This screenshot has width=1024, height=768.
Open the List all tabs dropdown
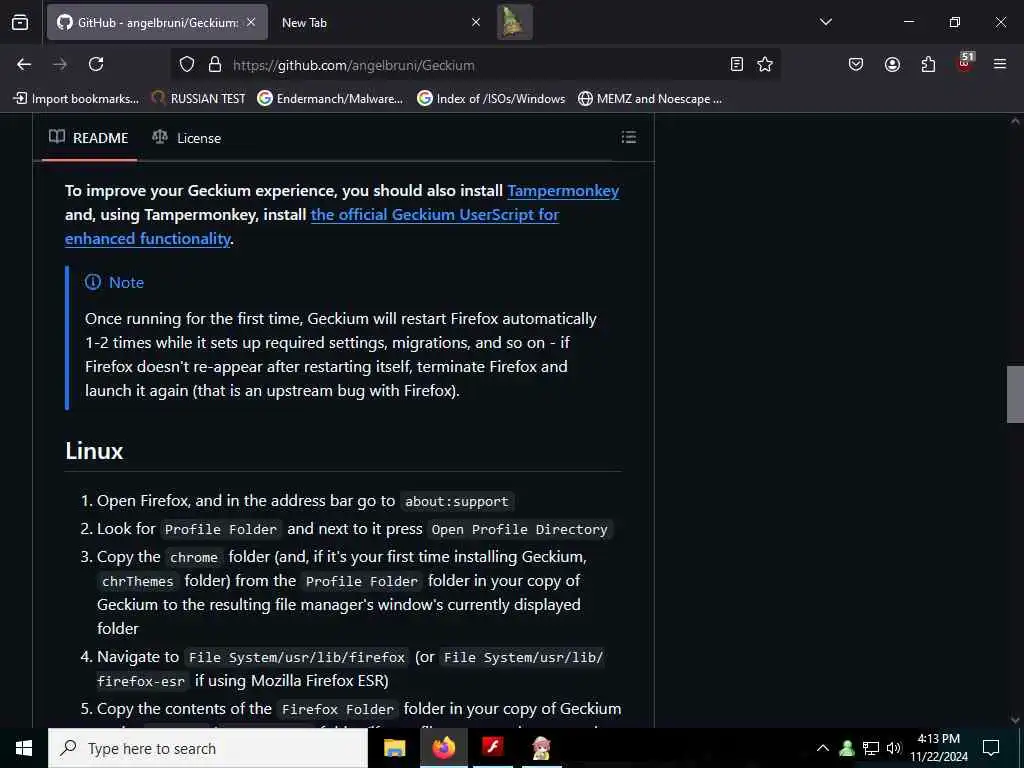pyautogui.click(x=826, y=22)
